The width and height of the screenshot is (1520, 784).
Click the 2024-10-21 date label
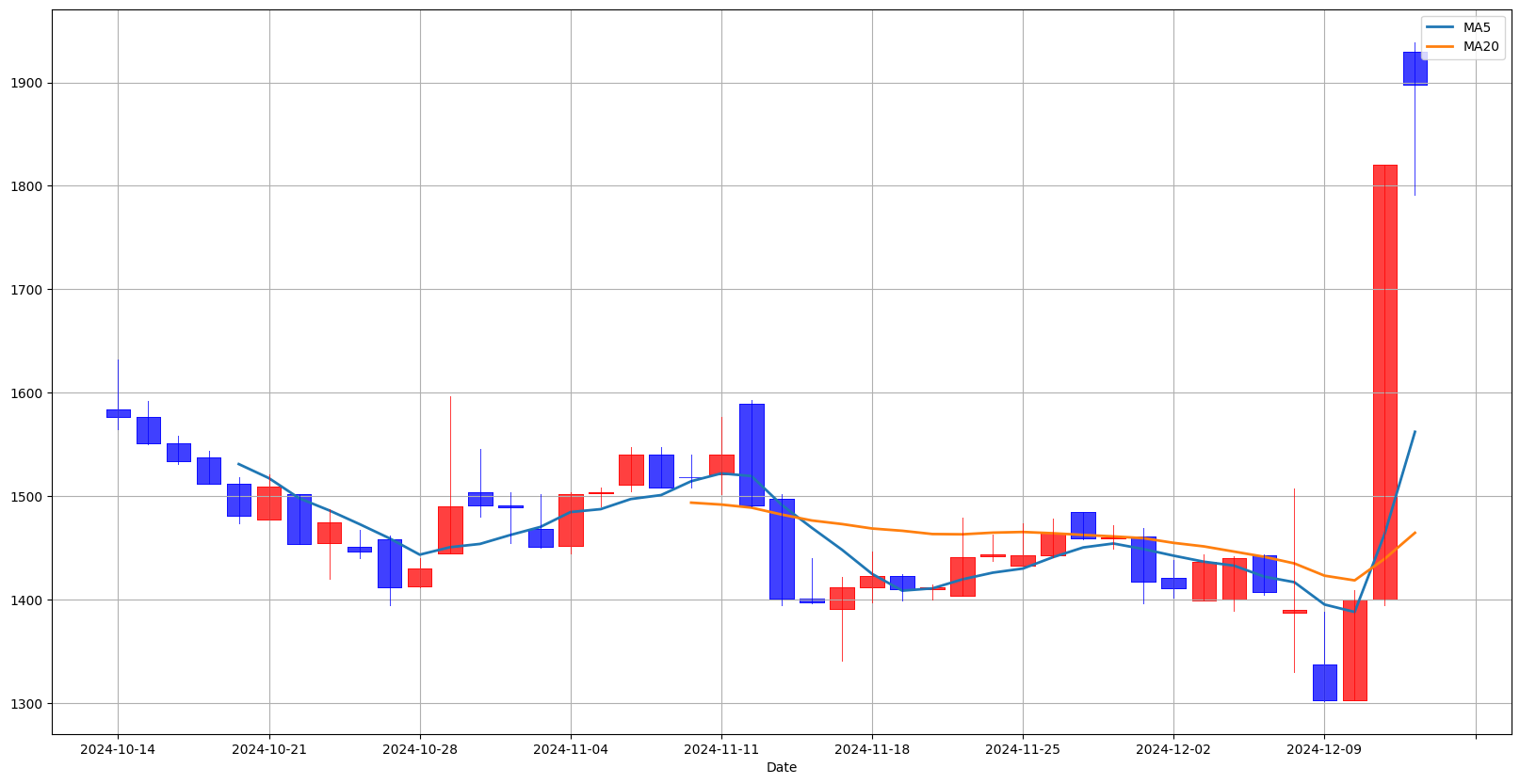point(269,750)
